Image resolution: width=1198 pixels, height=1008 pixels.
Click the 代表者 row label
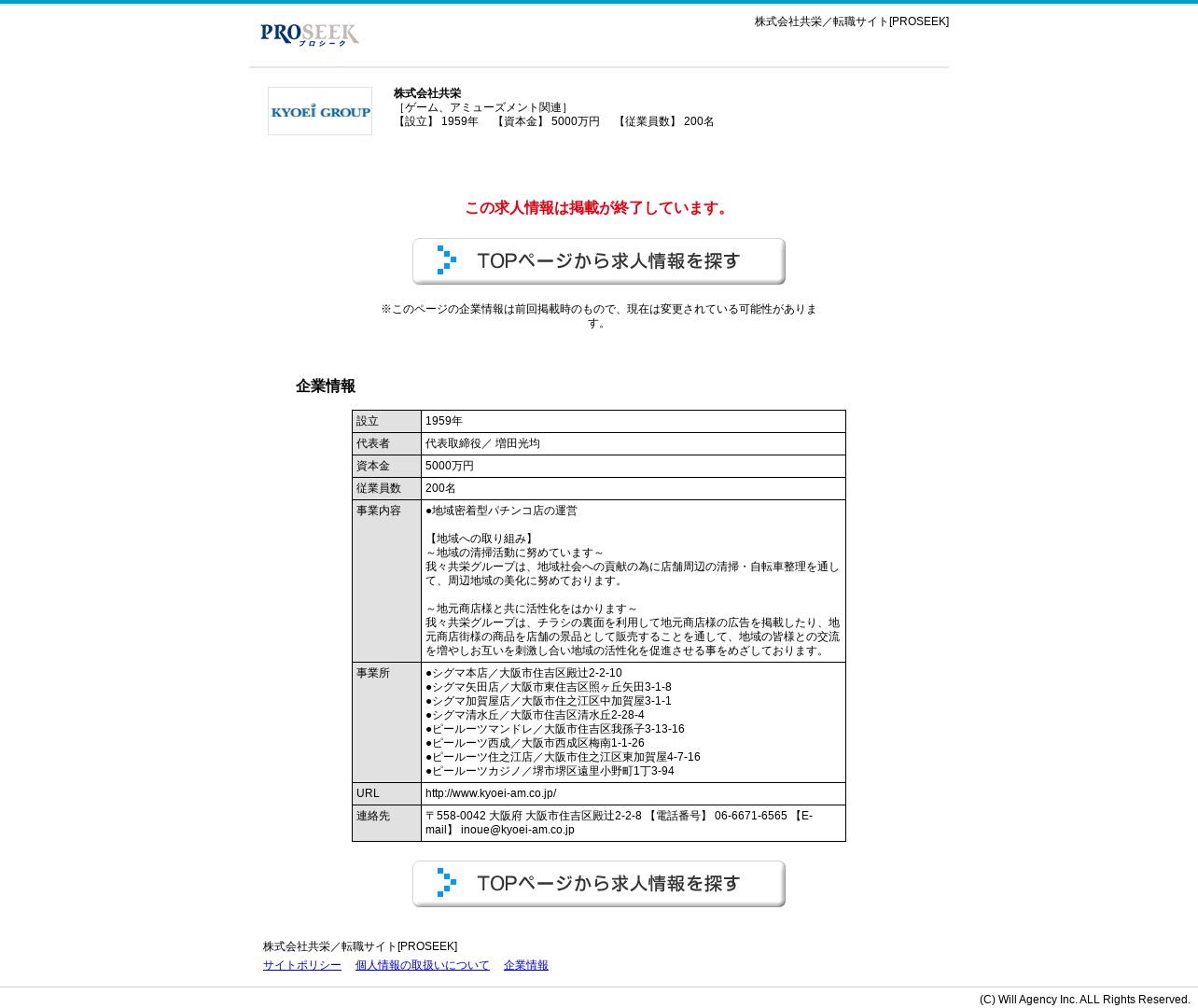[387, 444]
